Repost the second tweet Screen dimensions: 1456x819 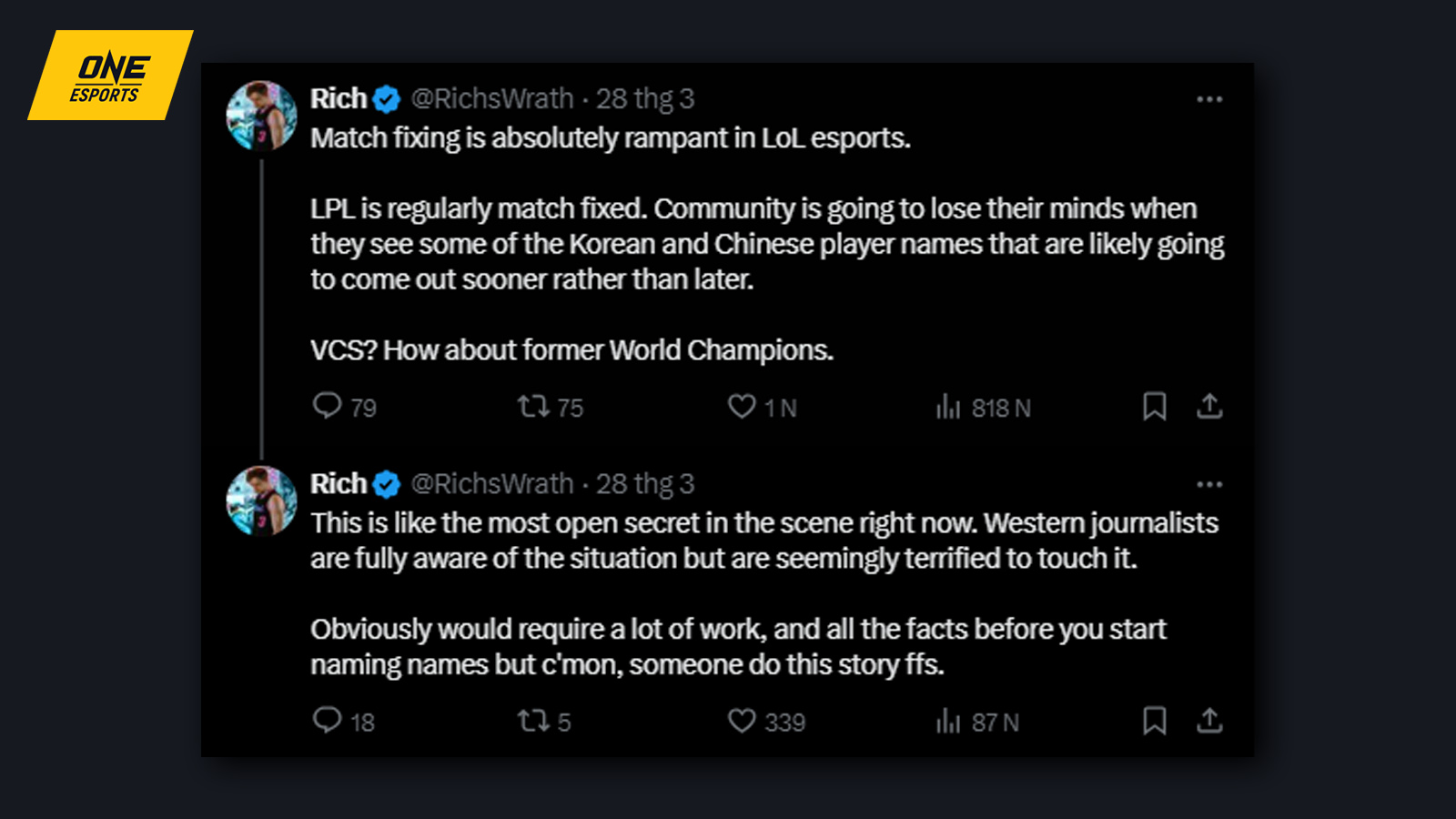click(537, 721)
